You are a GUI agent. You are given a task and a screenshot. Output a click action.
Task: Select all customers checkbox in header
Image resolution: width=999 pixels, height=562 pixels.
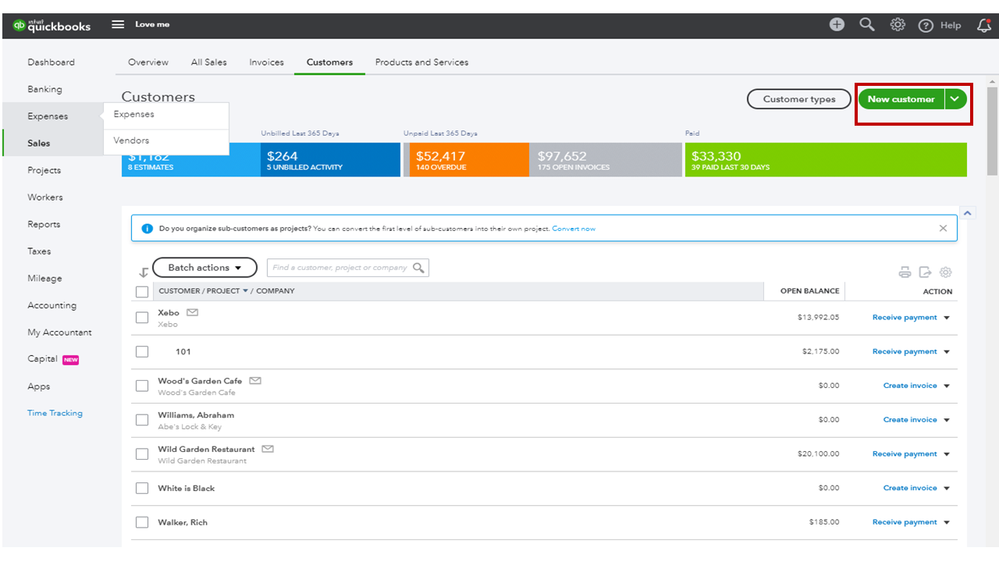[x=142, y=292]
